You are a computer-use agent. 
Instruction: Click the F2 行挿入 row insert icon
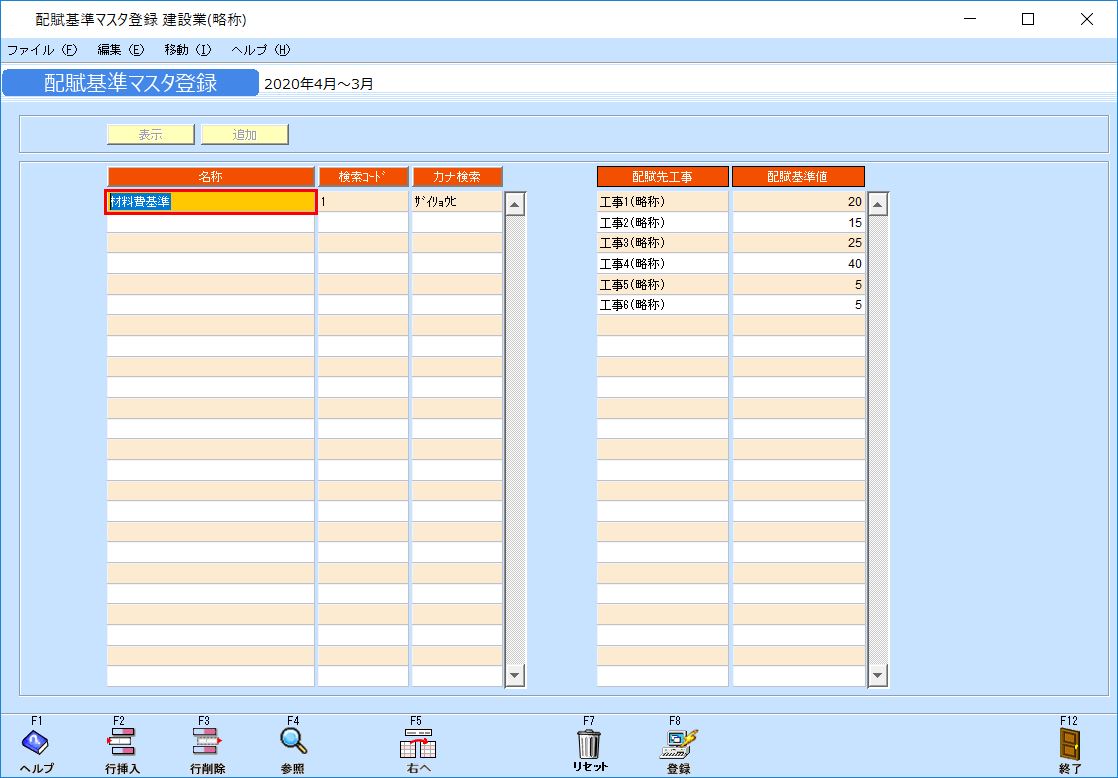pos(122,743)
